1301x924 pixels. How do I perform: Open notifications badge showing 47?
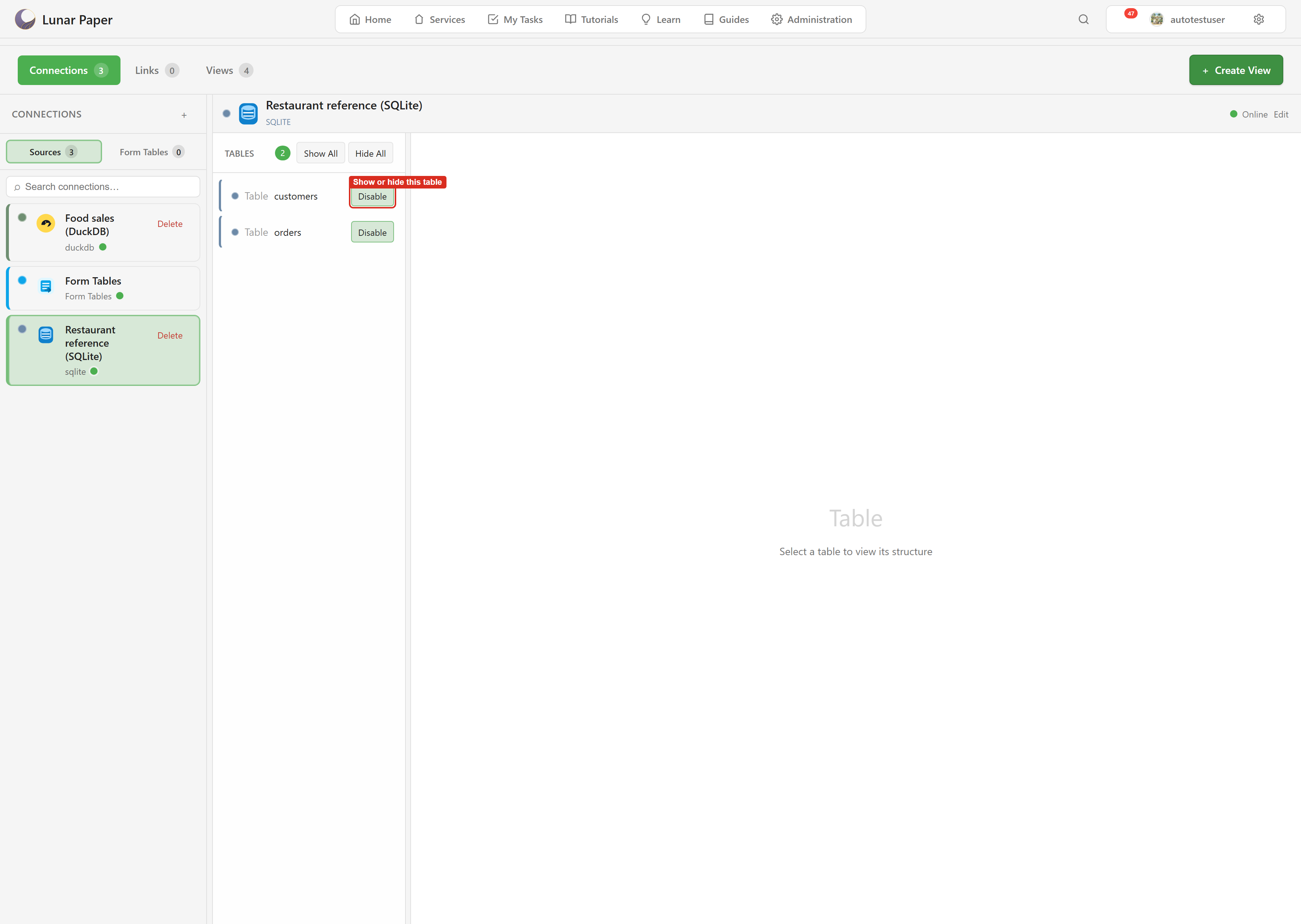coord(1130,14)
